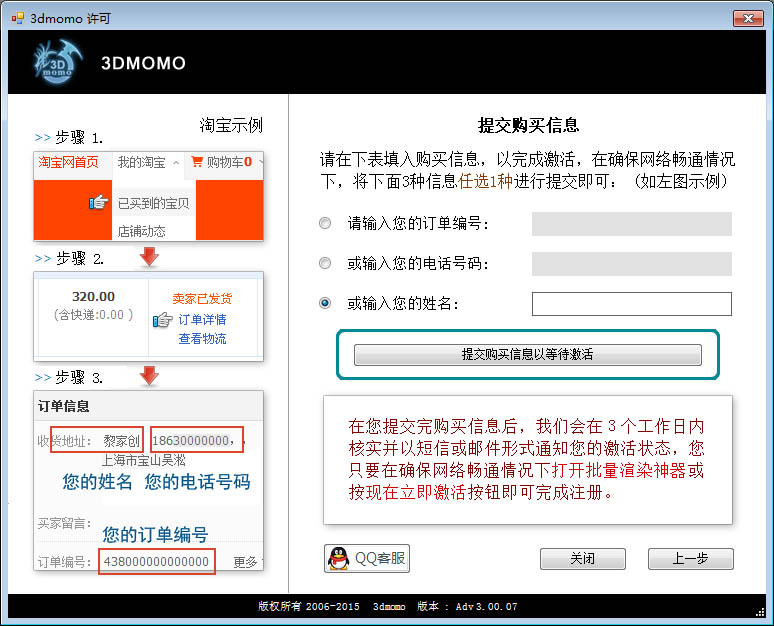This screenshot has height=626, width=774.
Task: Click the step 1 Taobao menu example image
Action: coord(149,196)
